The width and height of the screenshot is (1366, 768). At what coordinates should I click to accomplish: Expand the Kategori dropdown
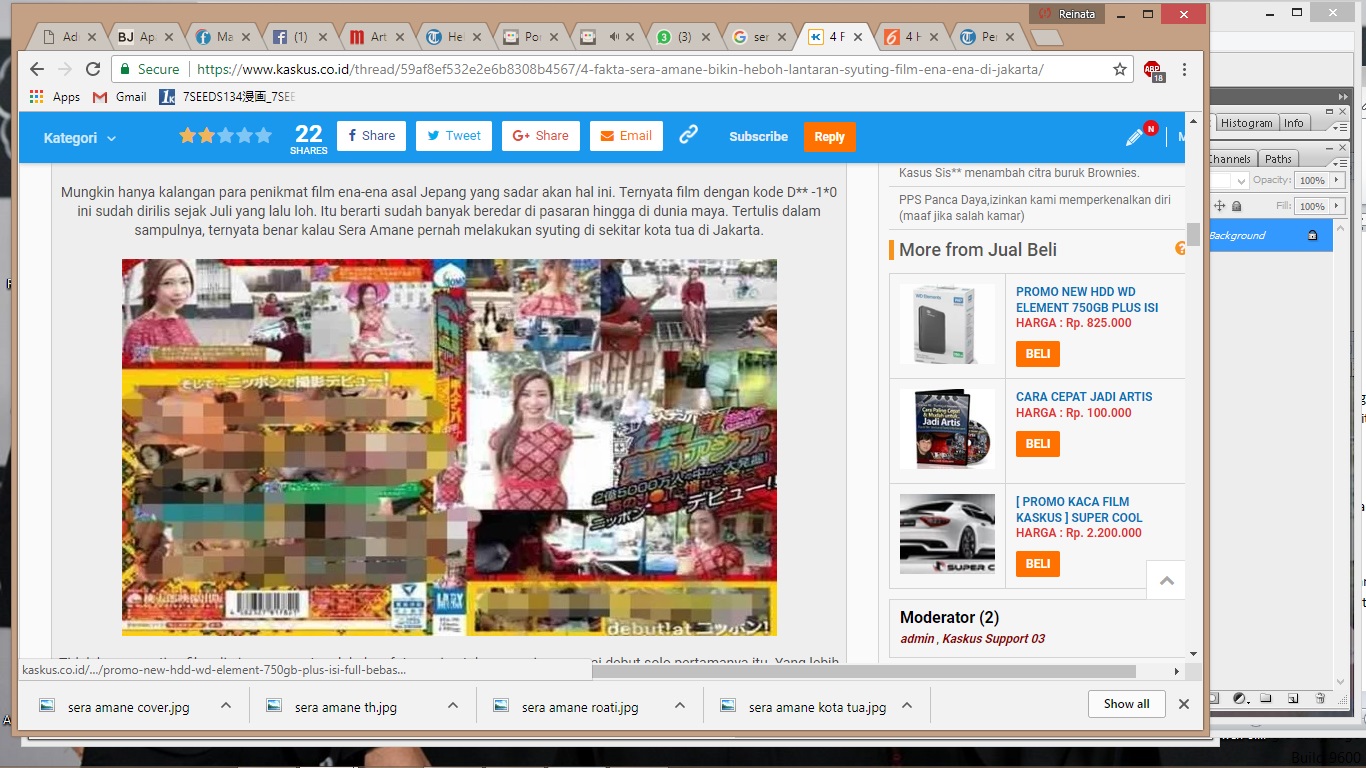(80, 138)
